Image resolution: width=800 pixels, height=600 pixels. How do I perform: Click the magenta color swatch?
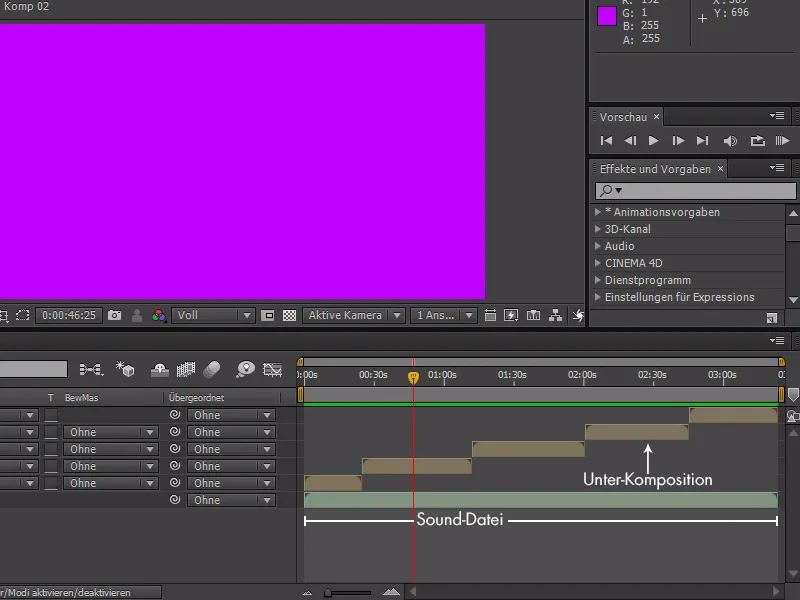coord(606,17)
